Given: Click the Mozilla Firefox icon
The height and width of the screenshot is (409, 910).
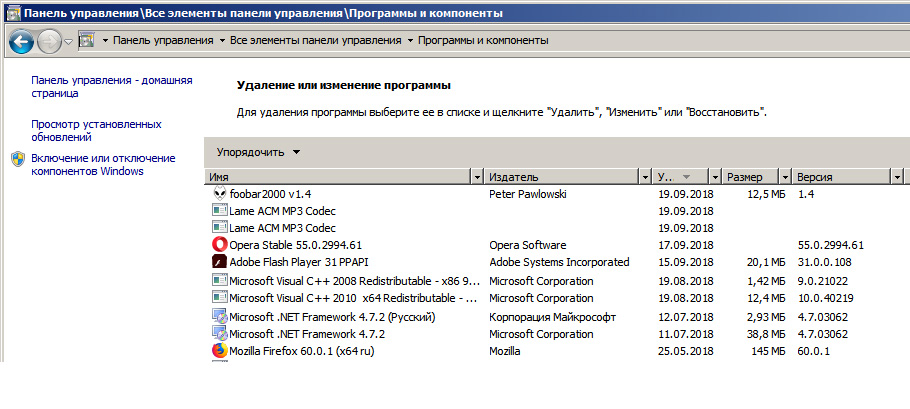Looking at the screenshot, I should [x=220, y=351].
